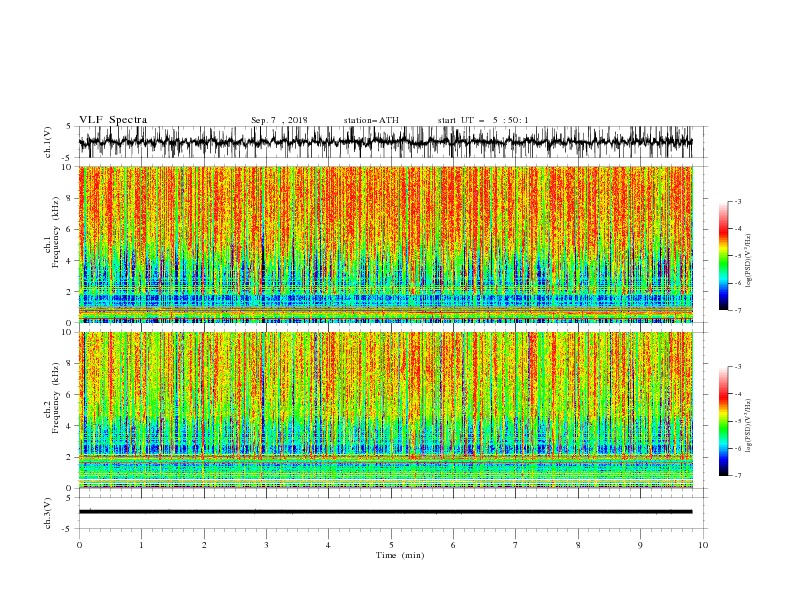Screen dimensions: 792x612
Task: Click the "station=ATH" header label
Action: tap(371, 120)
